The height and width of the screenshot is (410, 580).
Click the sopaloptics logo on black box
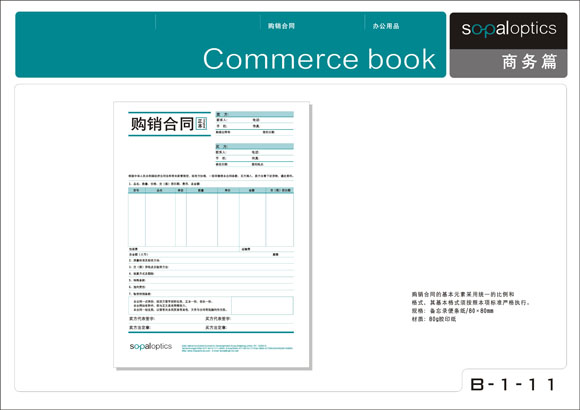(509, 29)
